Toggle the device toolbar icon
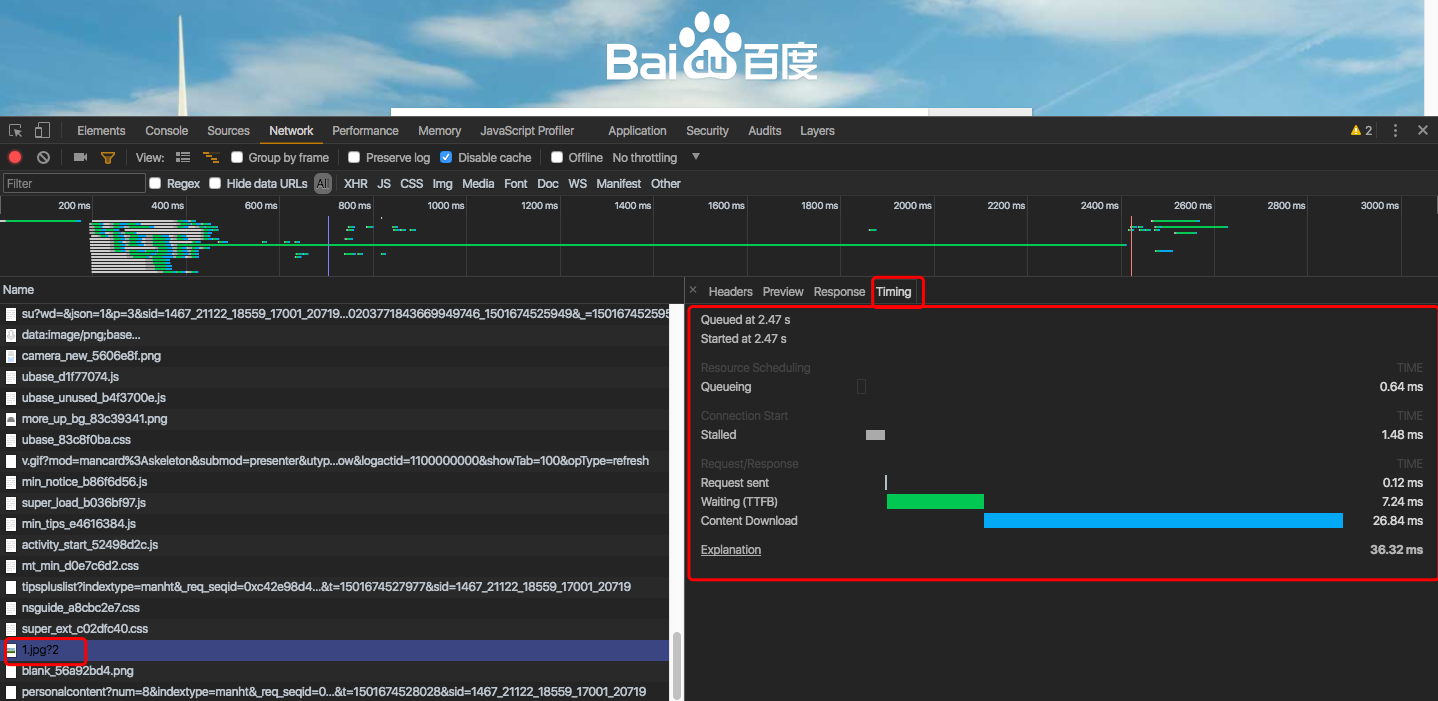 coord(42,131)
